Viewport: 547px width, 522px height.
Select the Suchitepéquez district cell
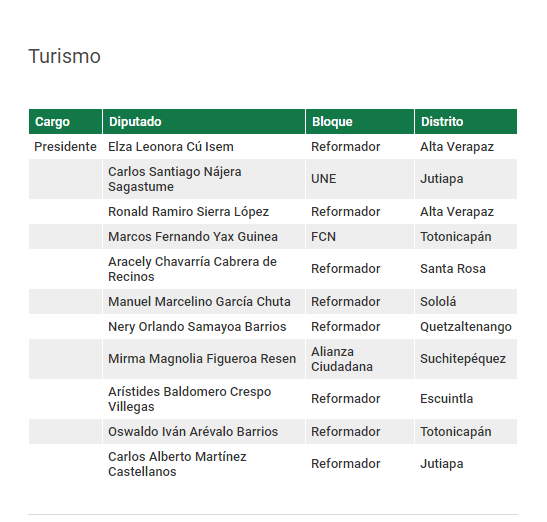click(463, 359)
